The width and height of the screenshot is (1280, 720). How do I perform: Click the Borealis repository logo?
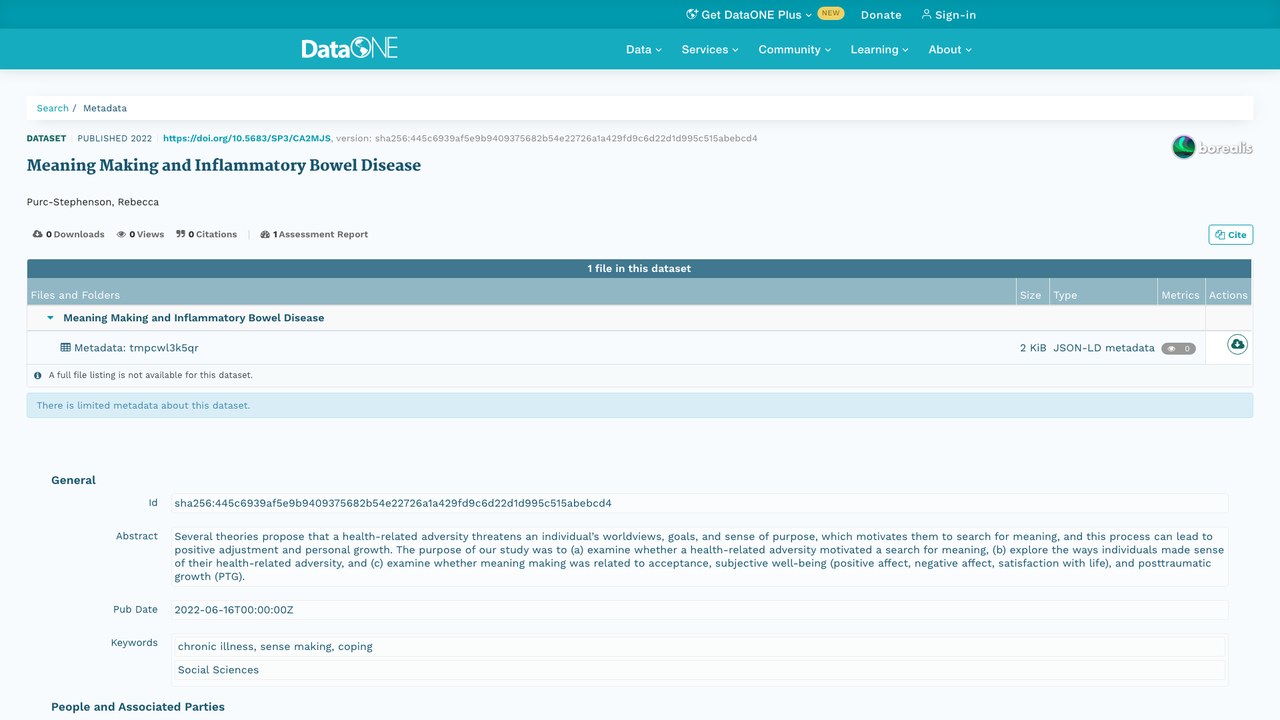click(1212, 148)
